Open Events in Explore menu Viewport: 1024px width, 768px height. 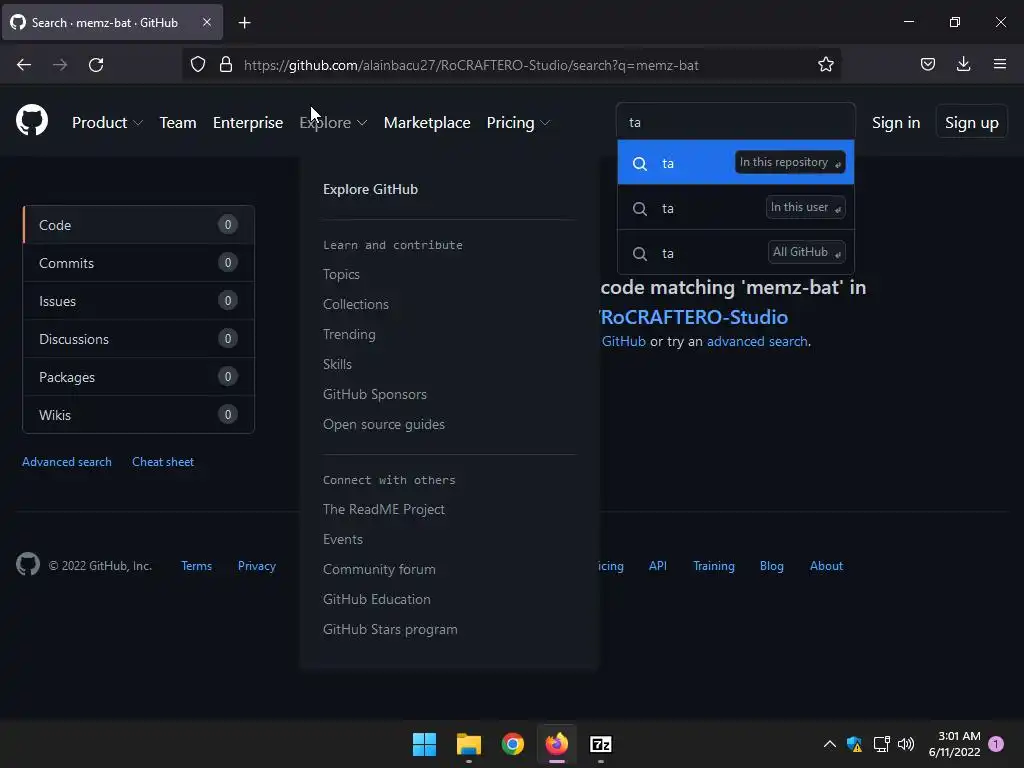click(x=342, y=539)
